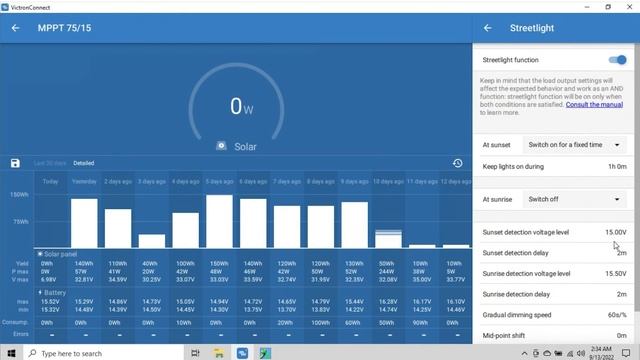This screenshot has height=360, width=640.
Task: Click the volume speaker tray icon
Action: pos(580,353)
